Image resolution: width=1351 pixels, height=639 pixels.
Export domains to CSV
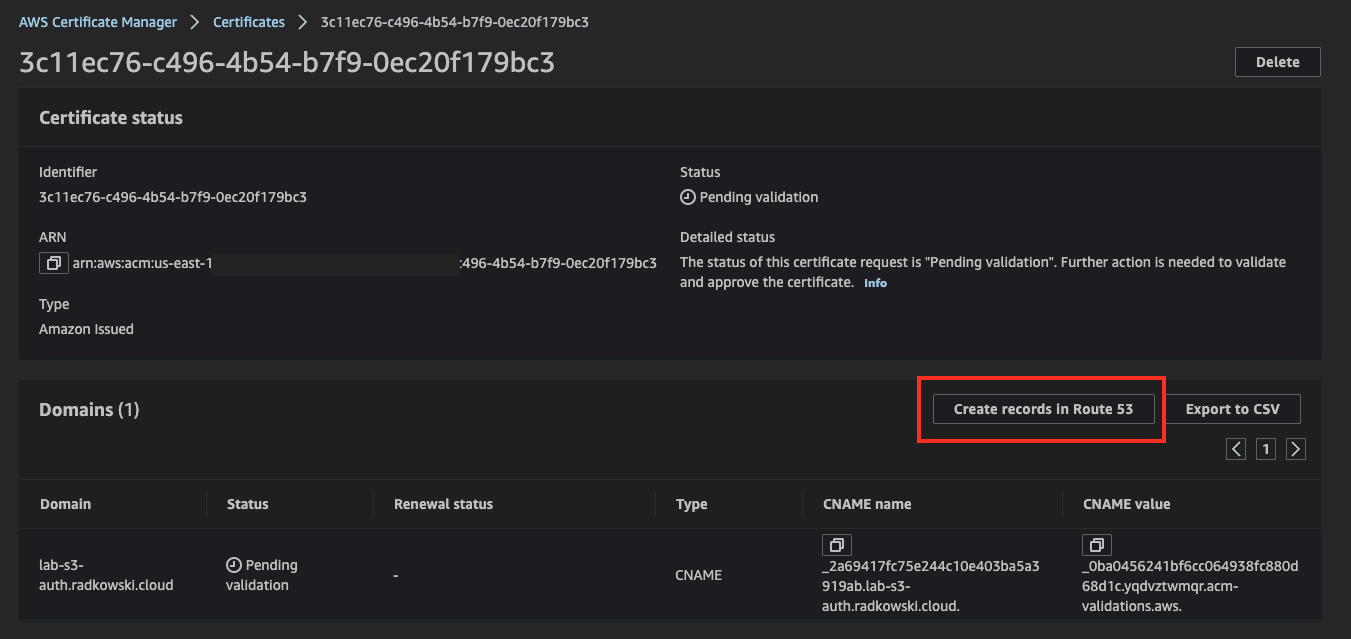(x=1232, y=409)
